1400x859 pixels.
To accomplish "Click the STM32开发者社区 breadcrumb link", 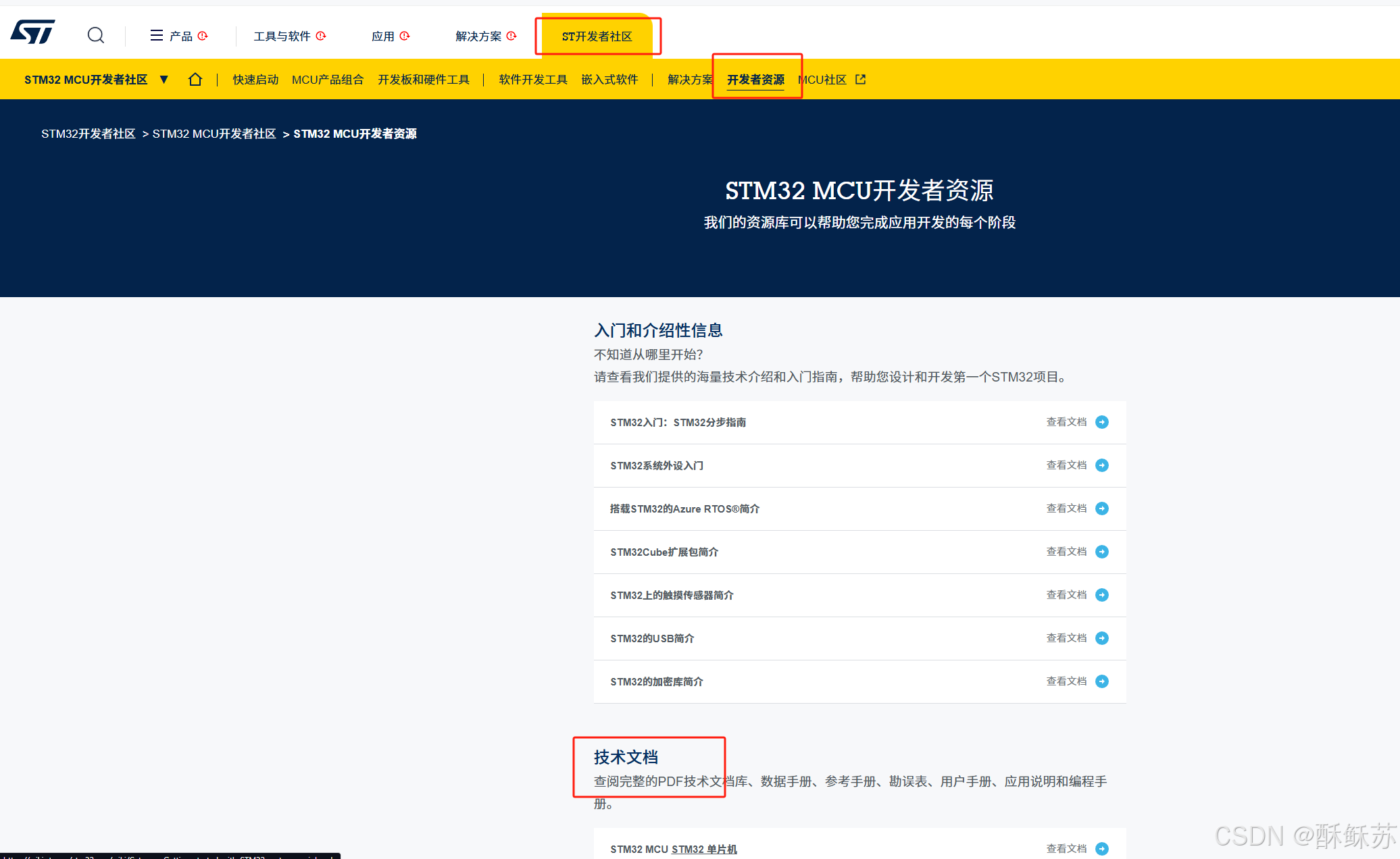I will [89, 134].
